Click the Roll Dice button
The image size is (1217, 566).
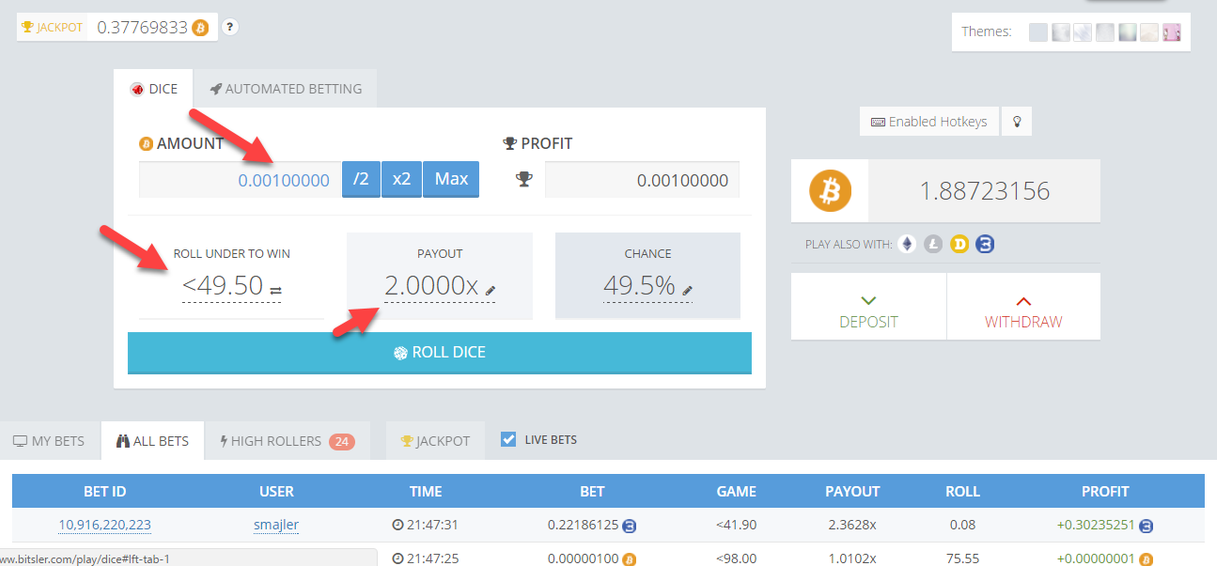tap(440, 352)
